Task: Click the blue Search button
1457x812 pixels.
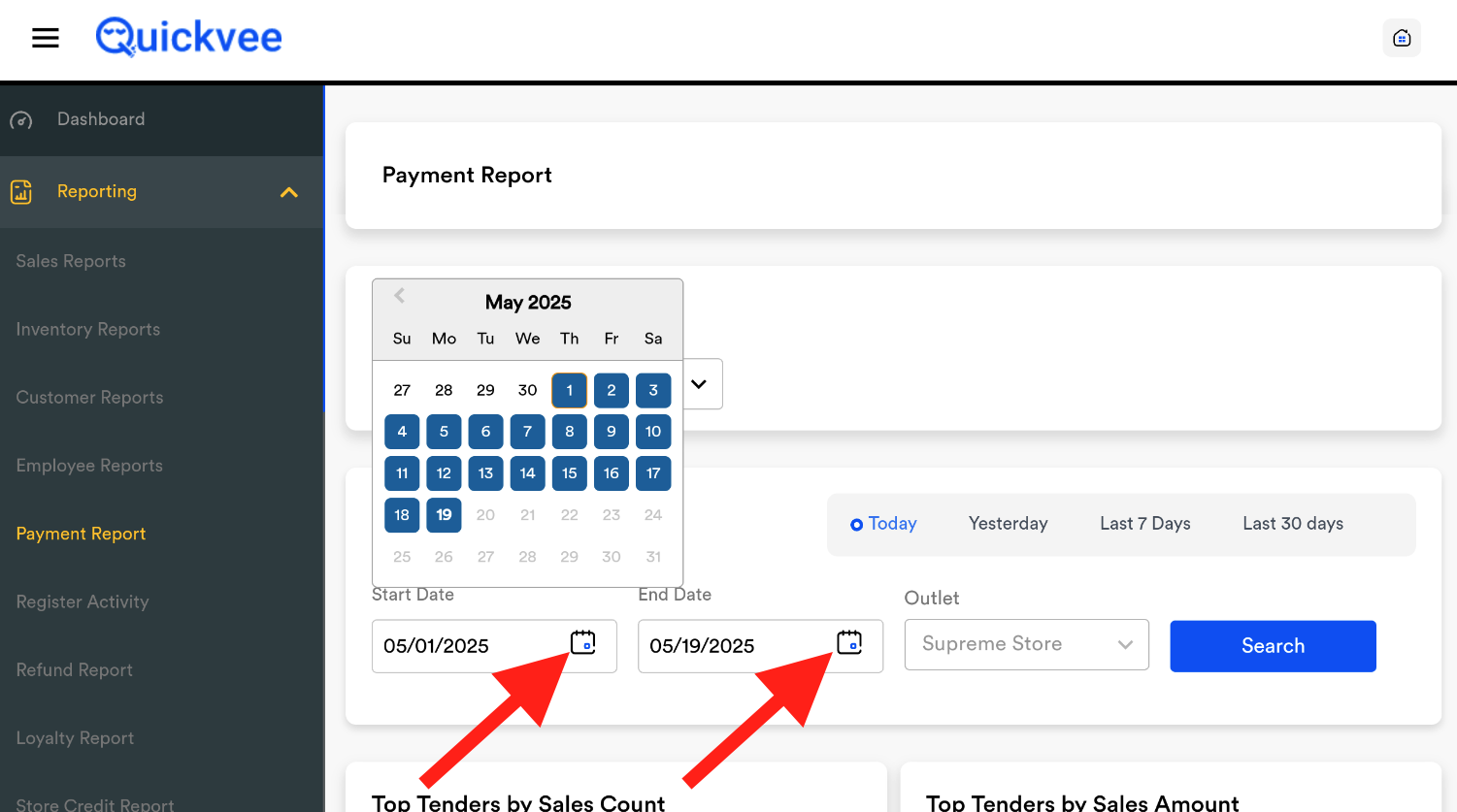Action: pos(1272,646)
